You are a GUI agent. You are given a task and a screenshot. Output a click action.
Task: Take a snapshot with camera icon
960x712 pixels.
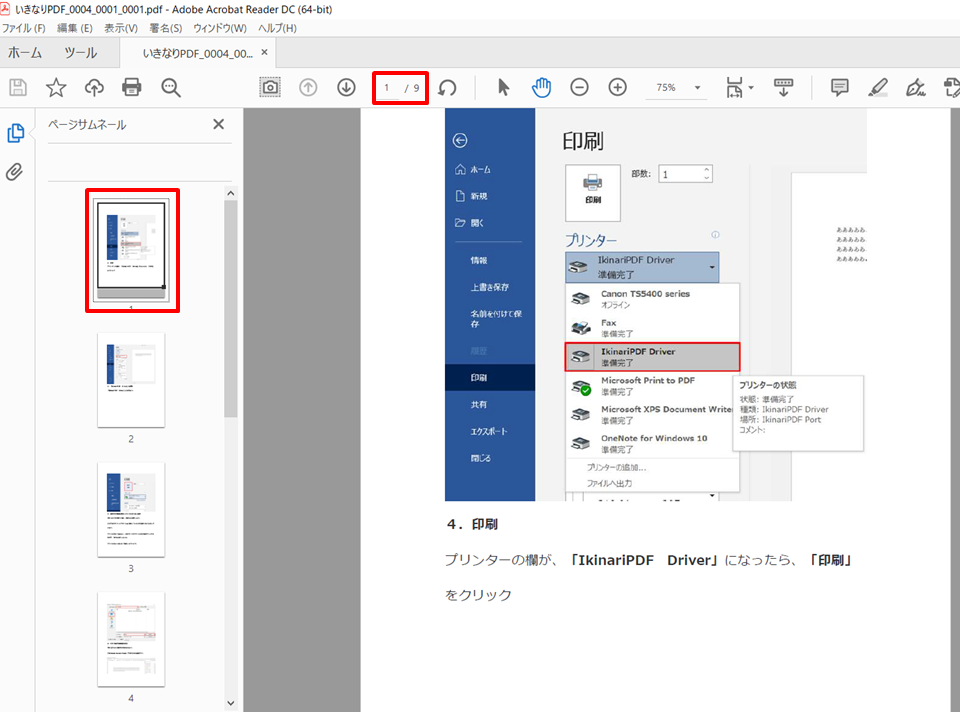pyautogui.click(x=270, y=88)
